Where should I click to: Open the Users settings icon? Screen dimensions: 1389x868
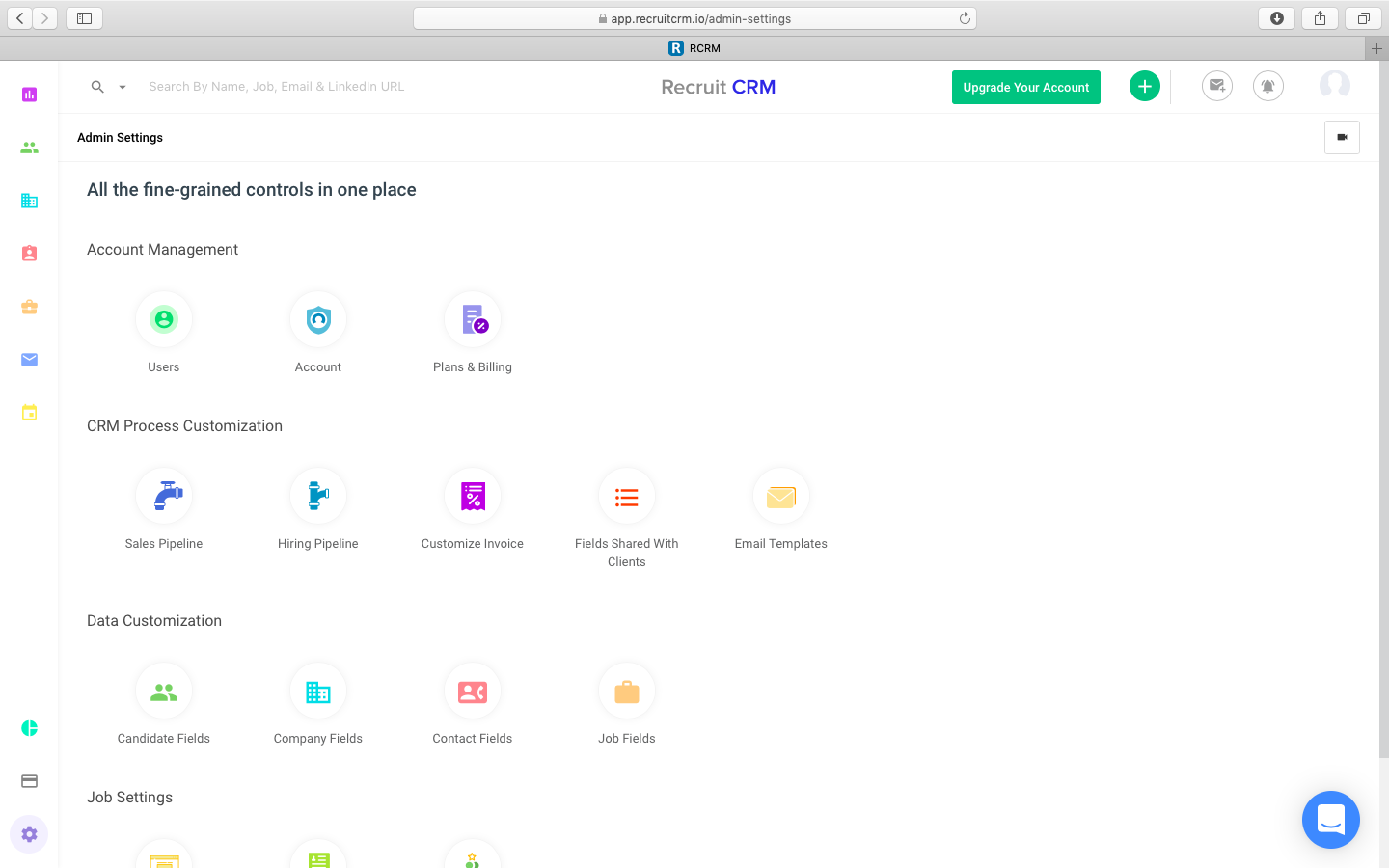point(164,319)
